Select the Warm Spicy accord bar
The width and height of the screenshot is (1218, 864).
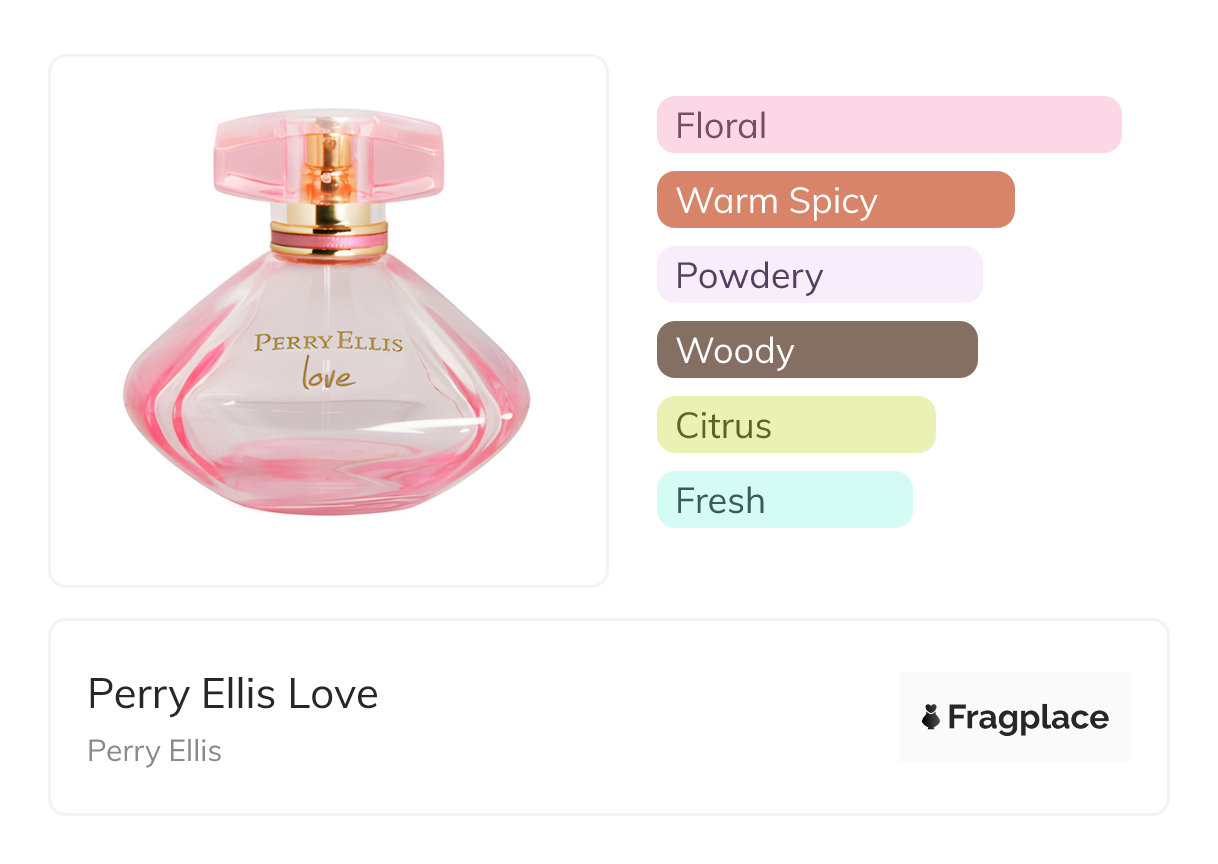(835, 200)
